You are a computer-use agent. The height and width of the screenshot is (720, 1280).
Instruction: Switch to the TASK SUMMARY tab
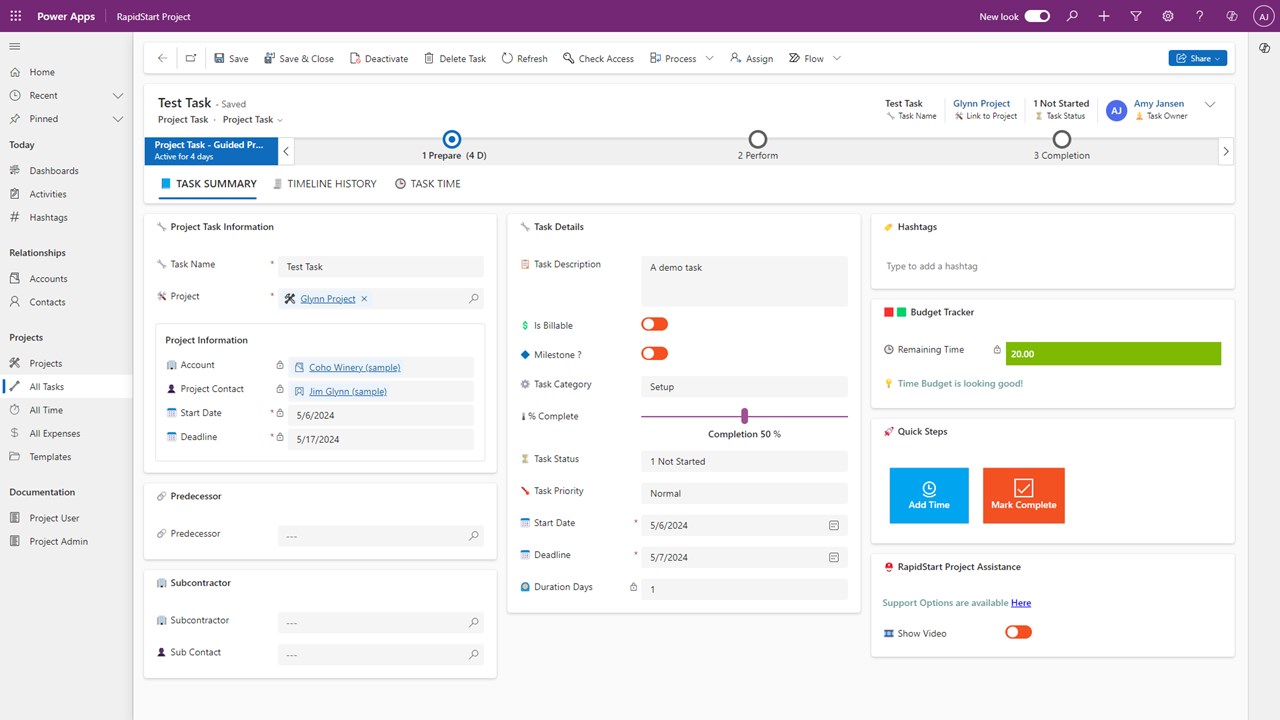(209, 184)
